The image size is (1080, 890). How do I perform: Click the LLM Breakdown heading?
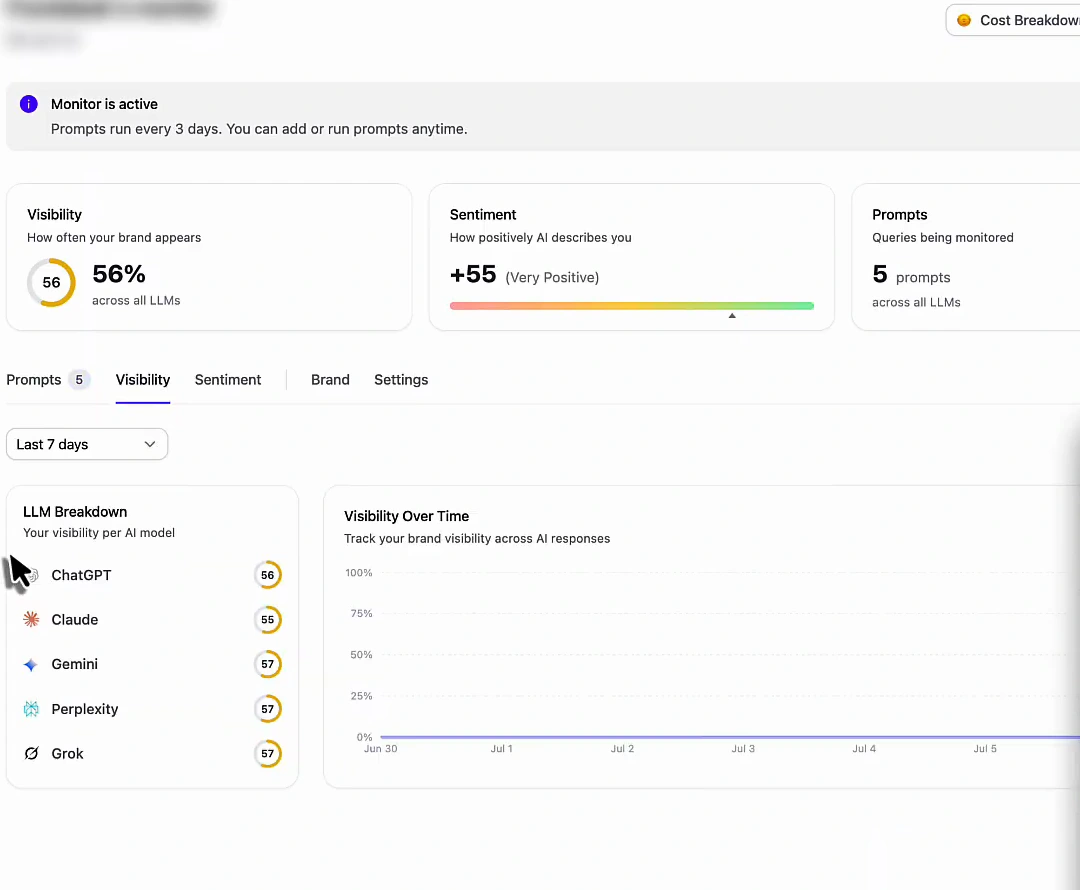coord(75,512)
